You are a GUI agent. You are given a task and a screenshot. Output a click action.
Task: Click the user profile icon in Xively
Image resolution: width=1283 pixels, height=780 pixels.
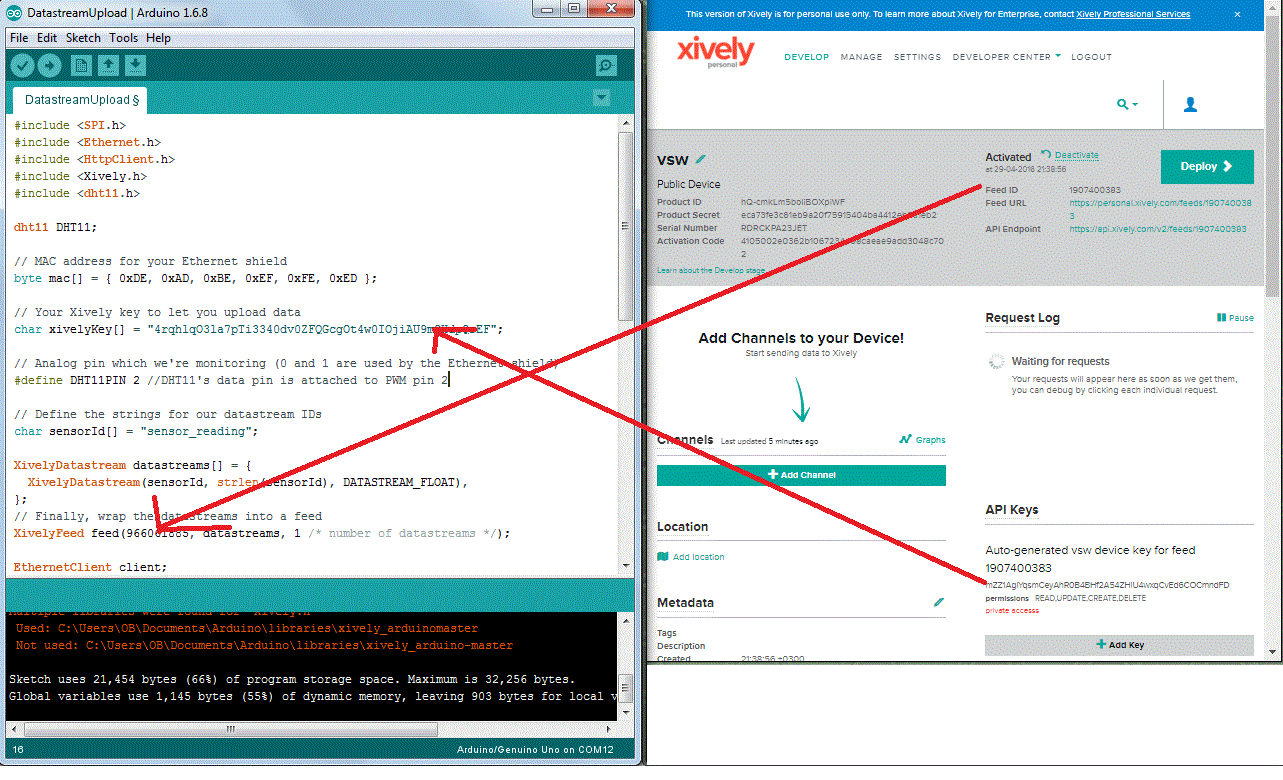[1190, 104]
